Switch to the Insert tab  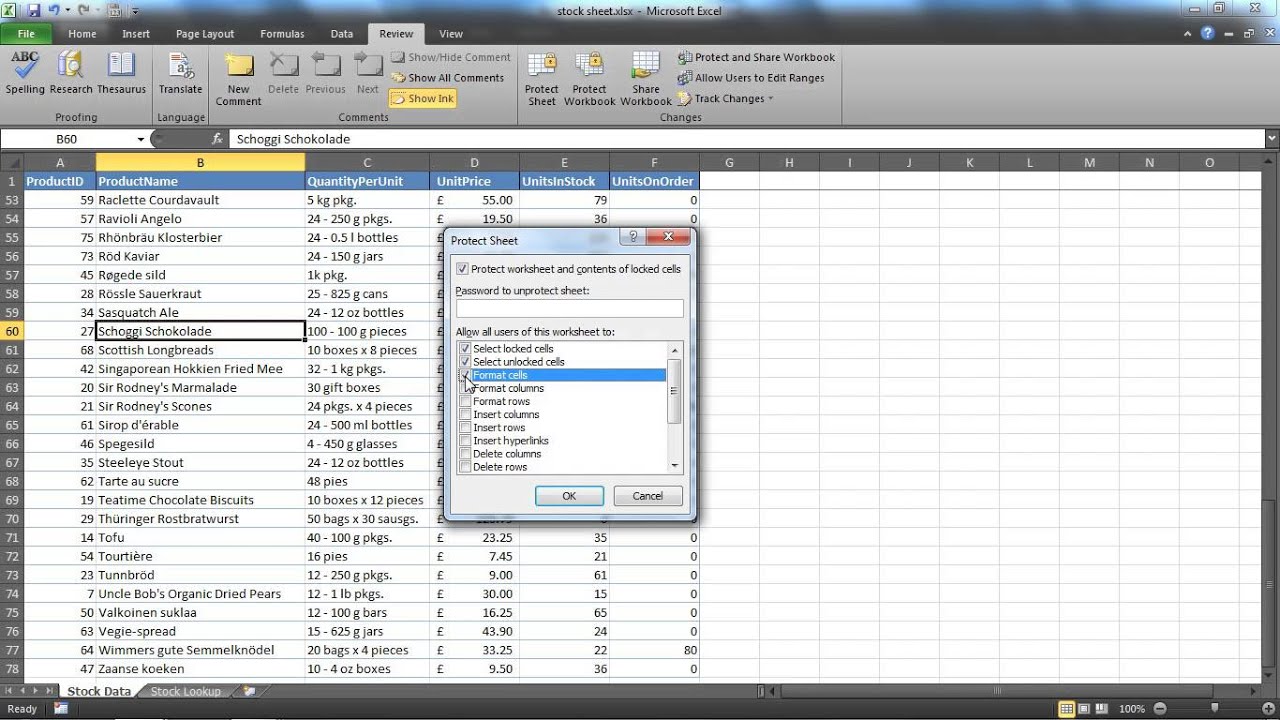[x=136, y=34]
